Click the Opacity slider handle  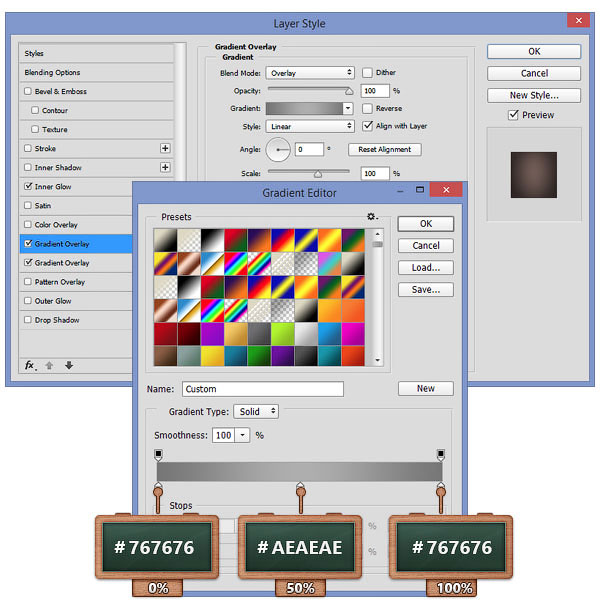point(349,91)
